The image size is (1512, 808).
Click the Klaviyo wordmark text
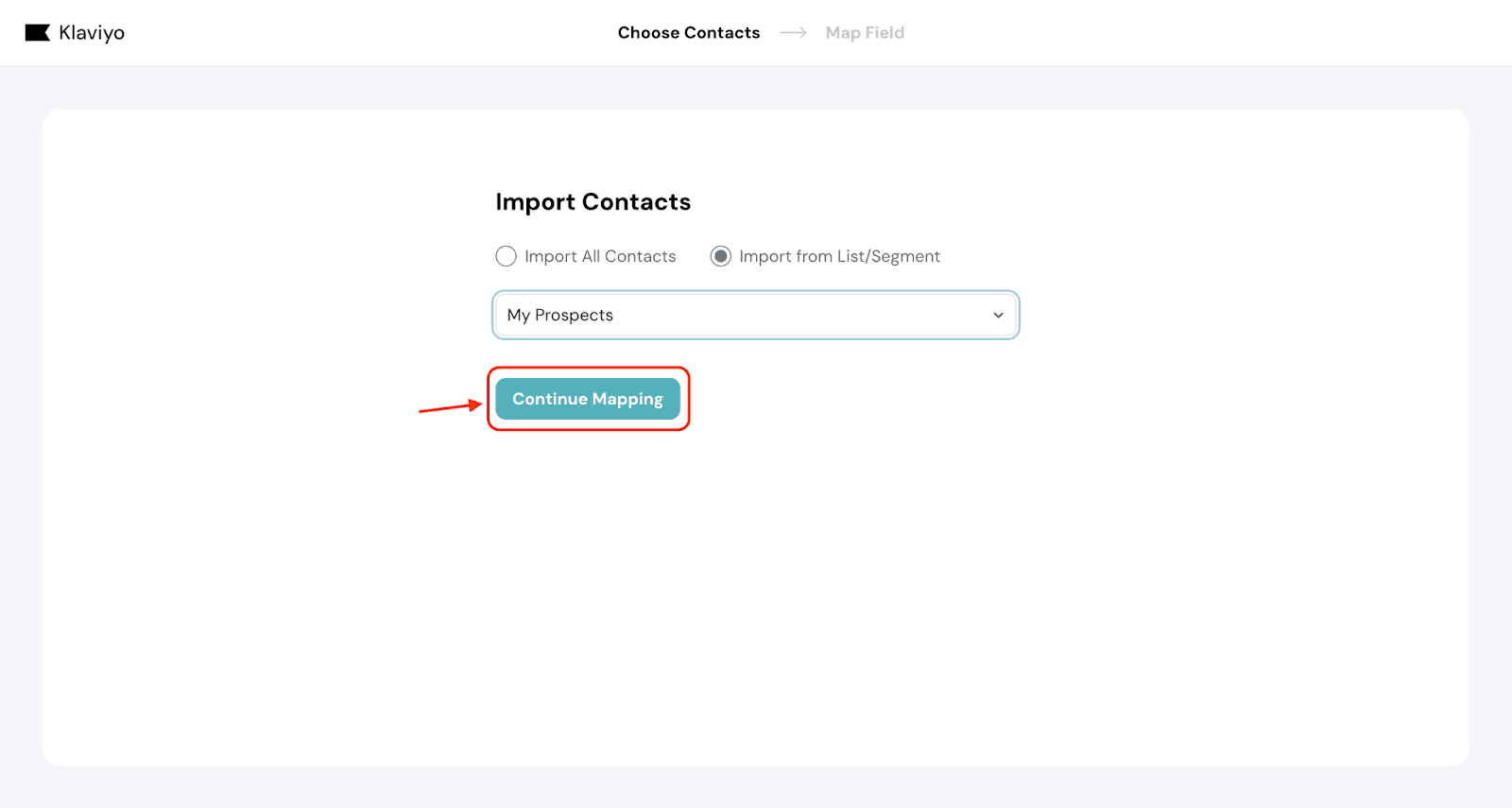pos(92,33)
